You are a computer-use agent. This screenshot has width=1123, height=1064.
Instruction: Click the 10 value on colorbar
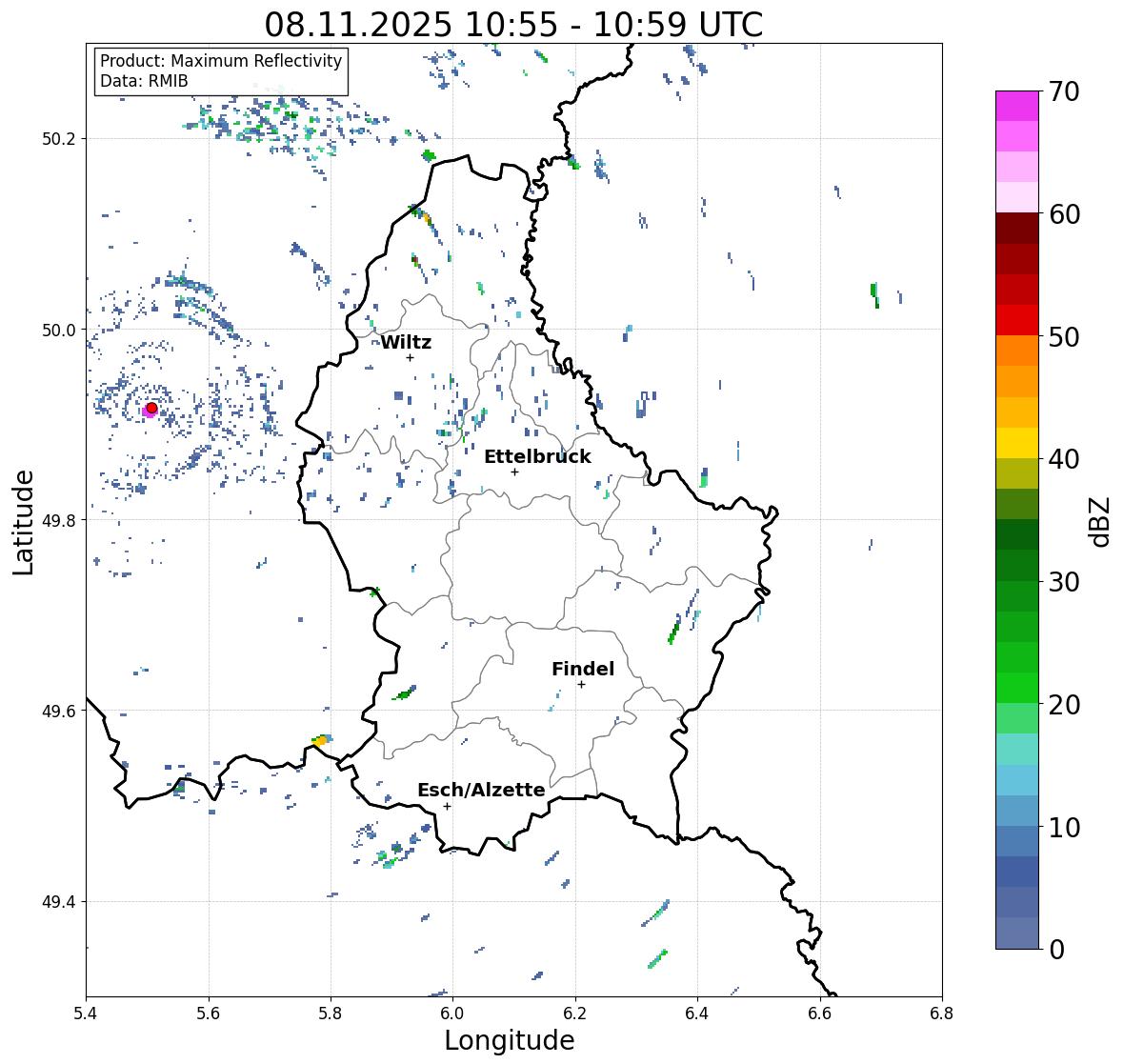1064,827
